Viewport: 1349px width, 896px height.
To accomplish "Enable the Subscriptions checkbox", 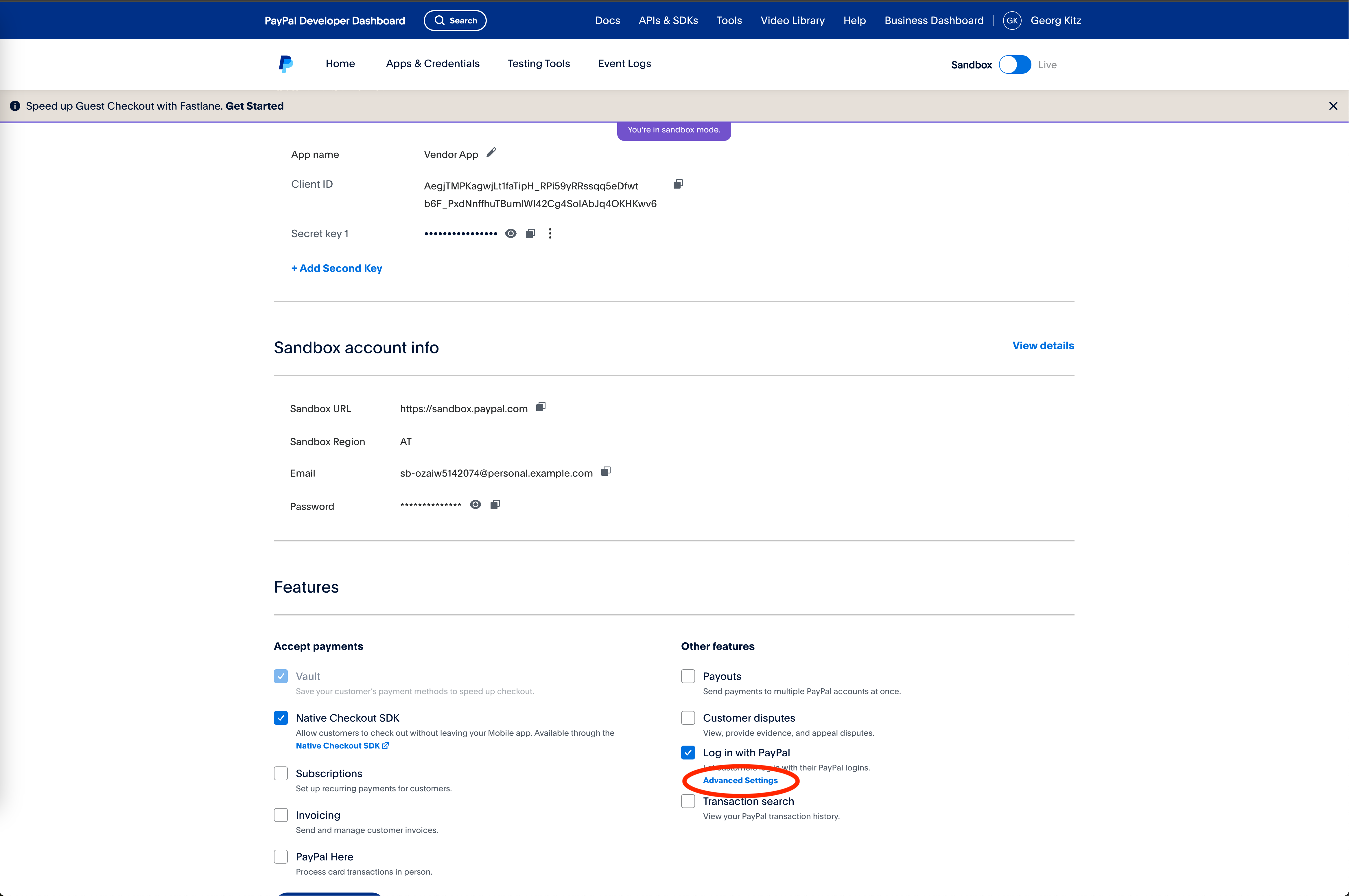I will click(281, 773).
